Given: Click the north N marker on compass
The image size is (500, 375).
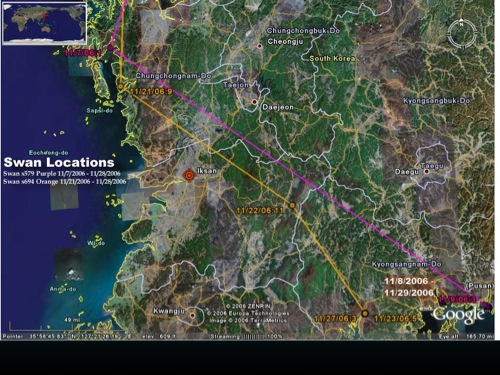Looking at the screenshot, I should [x=462, y=24].
